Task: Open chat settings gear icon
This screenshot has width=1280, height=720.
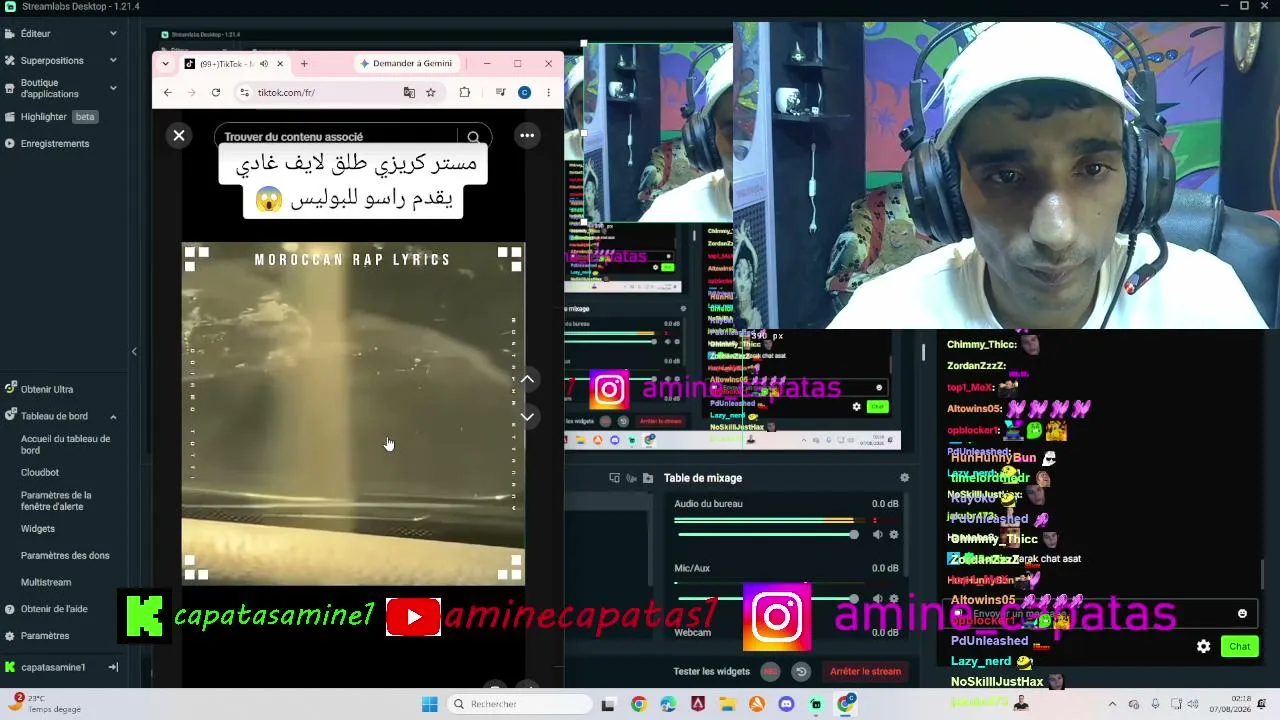Action: (x=1203, y=646)
